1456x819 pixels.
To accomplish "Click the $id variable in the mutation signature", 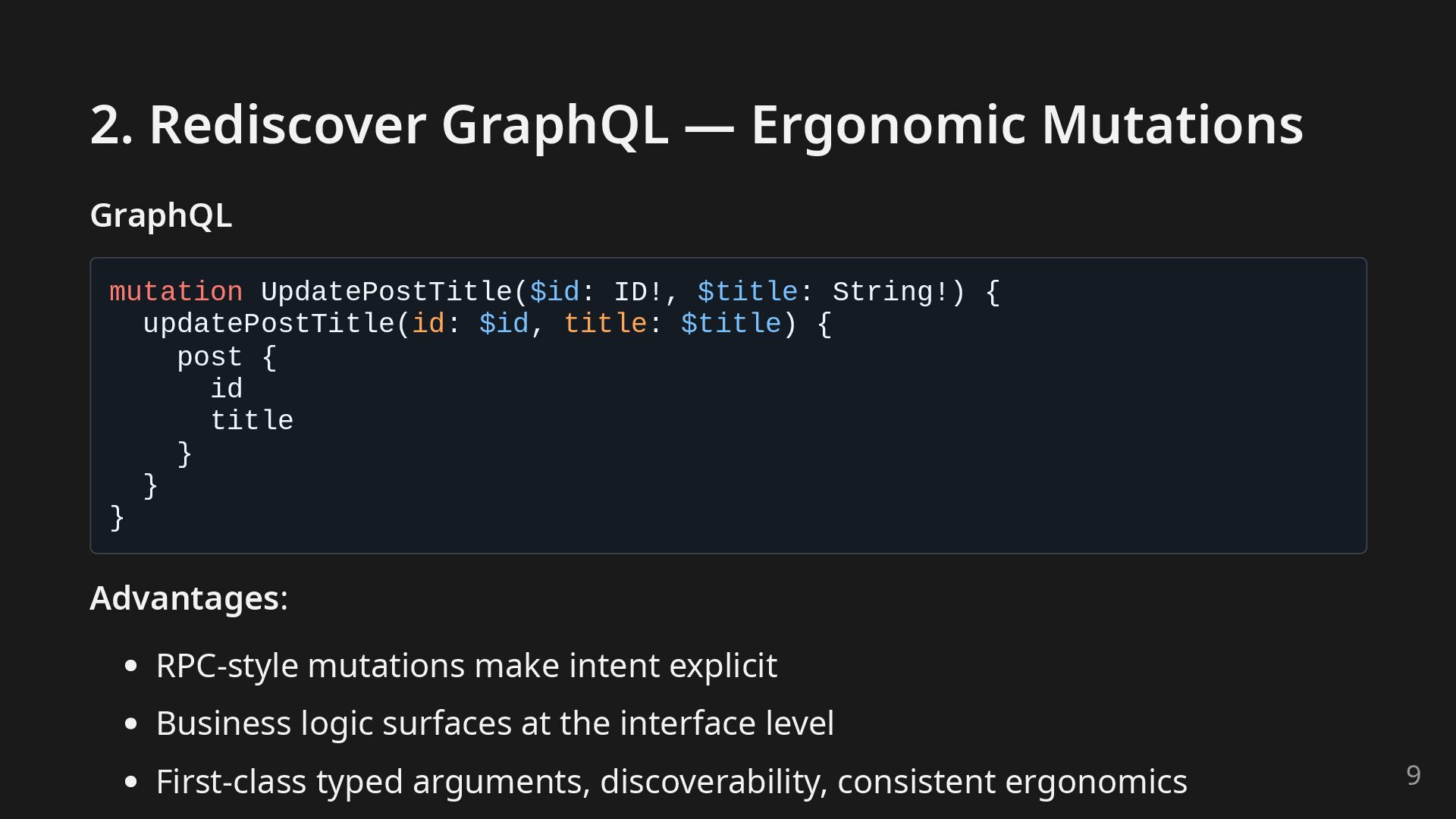I will pos(554,292).
